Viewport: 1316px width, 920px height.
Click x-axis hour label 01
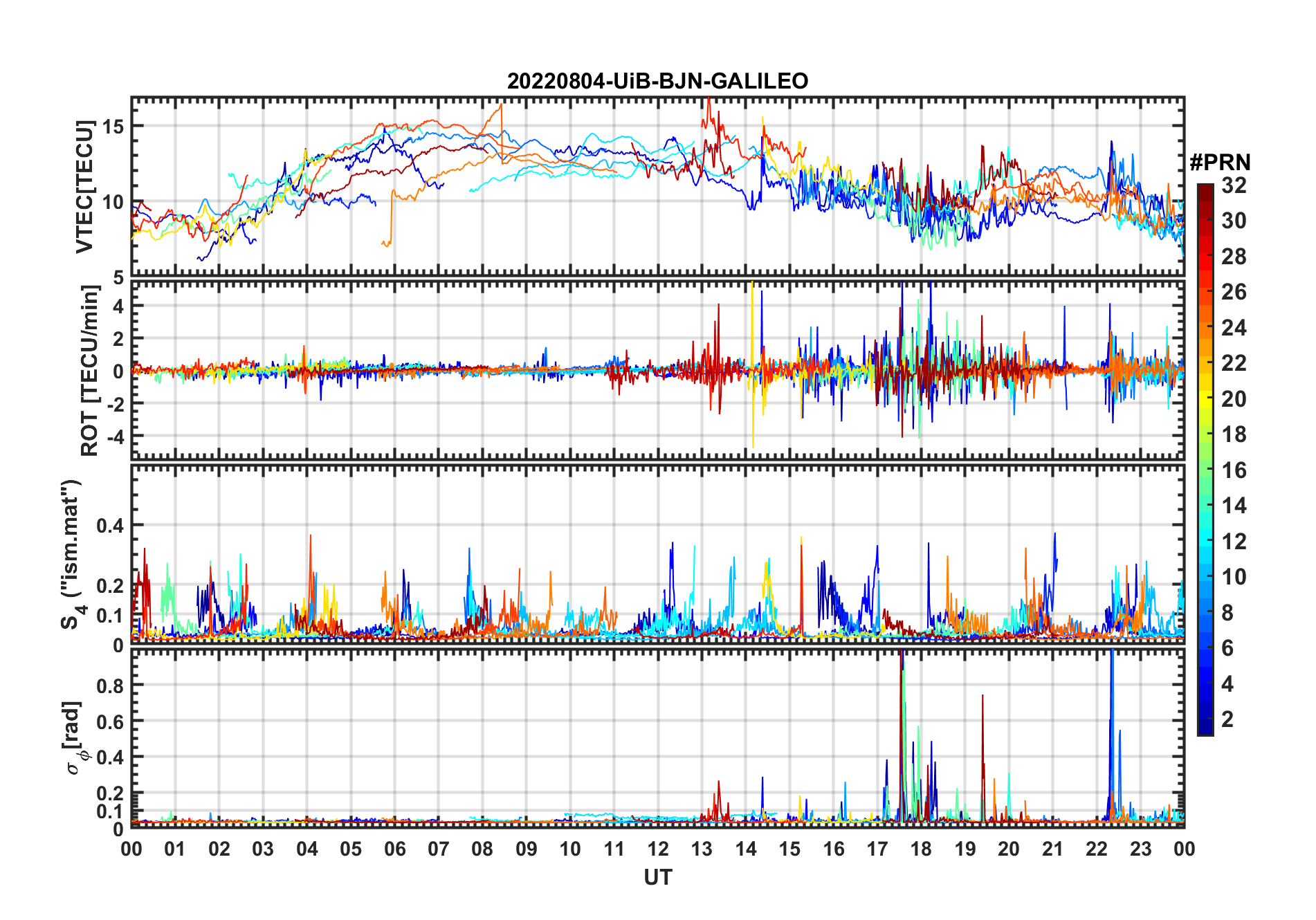click(175, 849)
